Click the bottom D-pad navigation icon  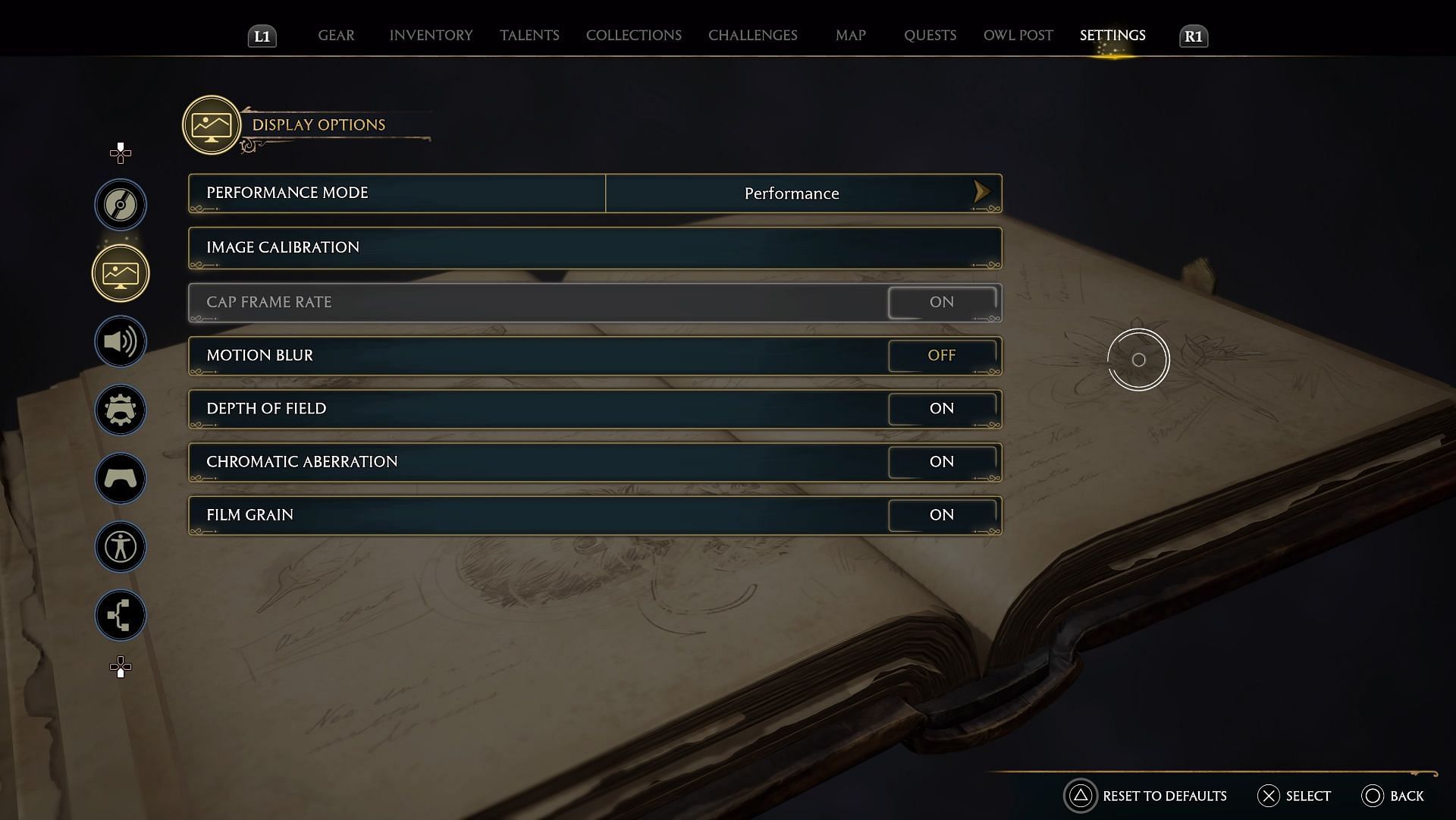tap(120, 667)
